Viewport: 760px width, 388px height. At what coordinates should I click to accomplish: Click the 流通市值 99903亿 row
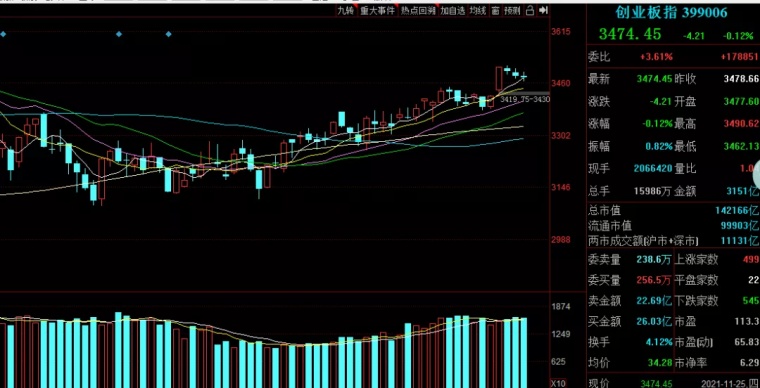point(673,226)
